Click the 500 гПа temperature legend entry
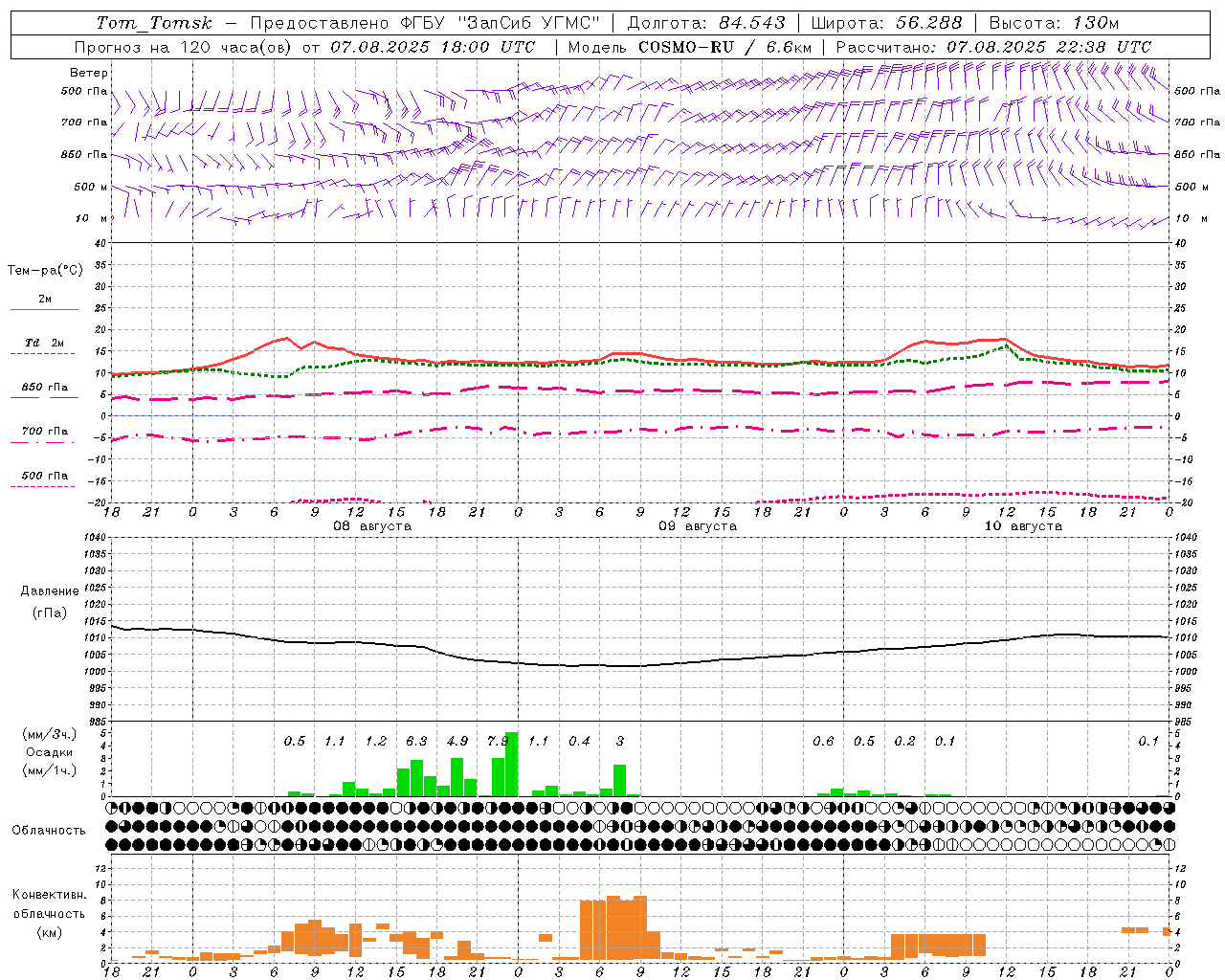 (45, 476)
